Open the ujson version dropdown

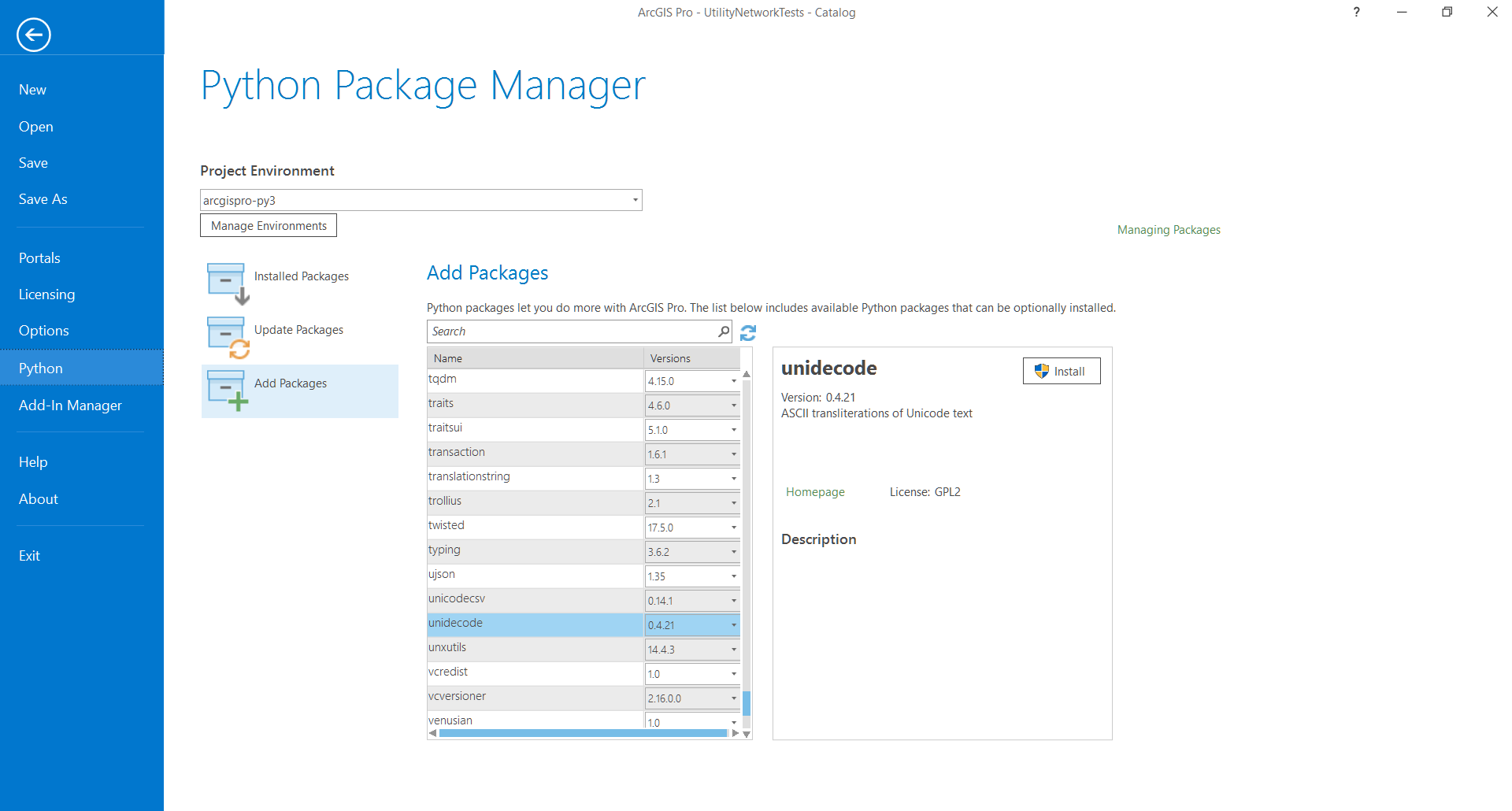(x=733, y=576)
